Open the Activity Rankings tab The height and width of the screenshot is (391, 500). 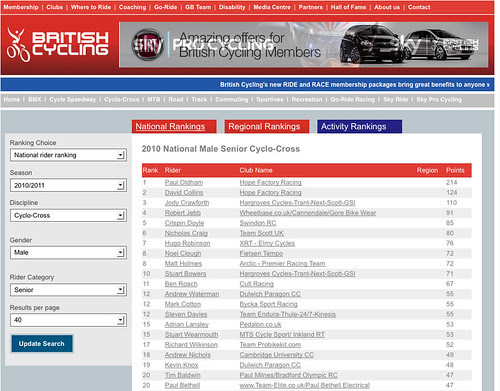click(359, 127)
